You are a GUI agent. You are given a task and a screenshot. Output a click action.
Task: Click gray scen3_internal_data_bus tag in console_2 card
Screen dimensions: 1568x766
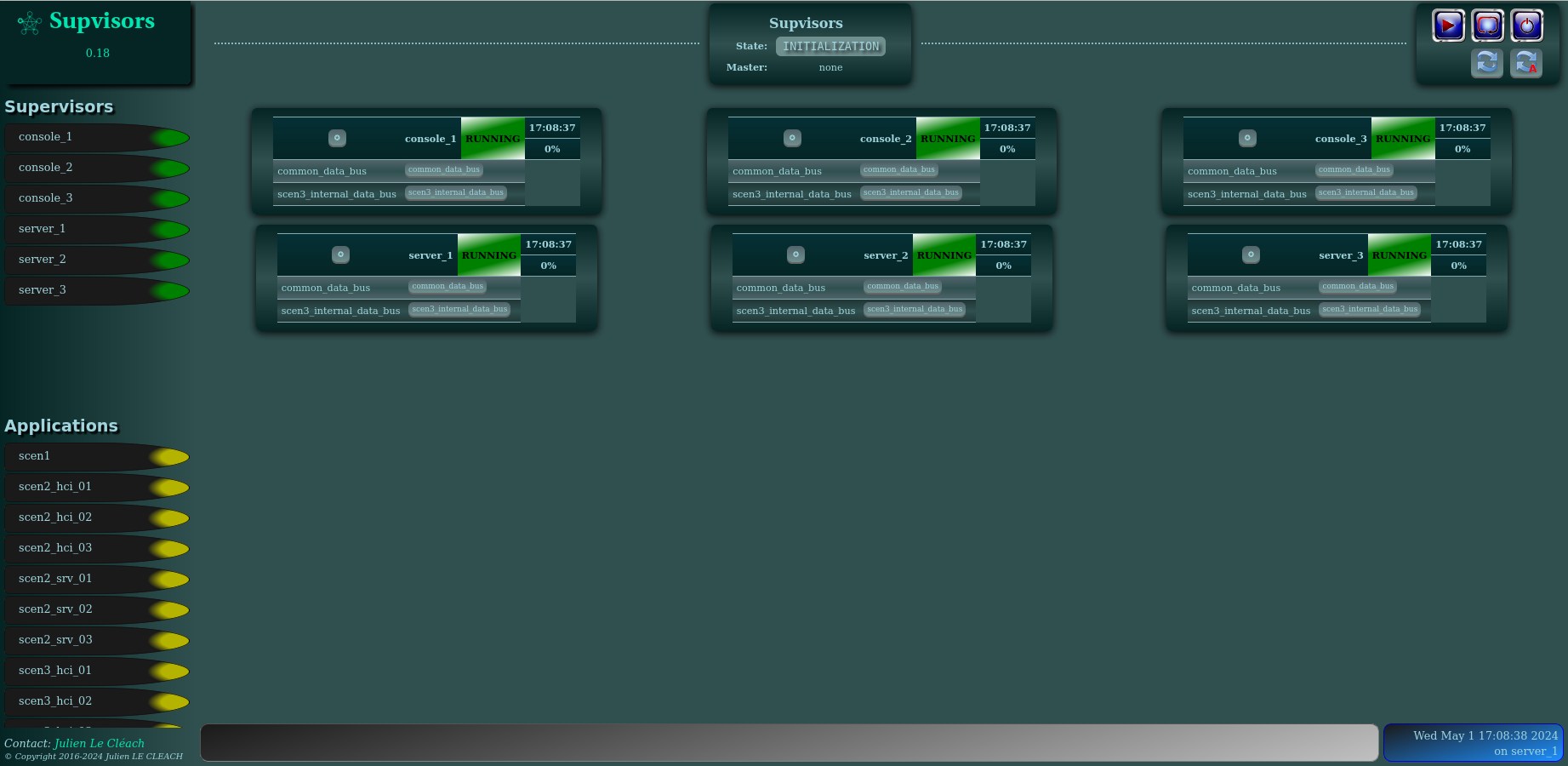[x=911, y=192]
